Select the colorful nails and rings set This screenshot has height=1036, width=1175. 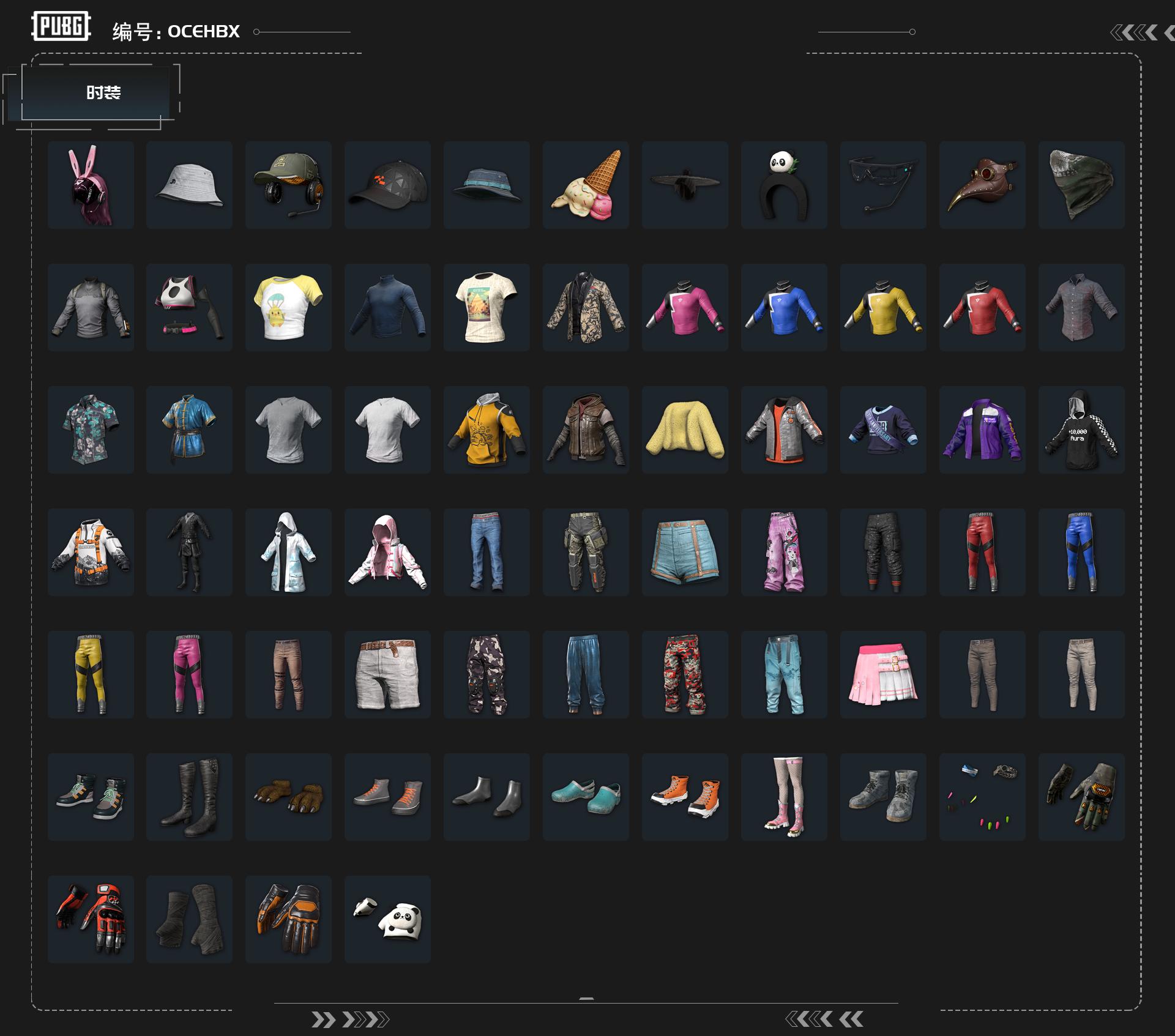983,797
